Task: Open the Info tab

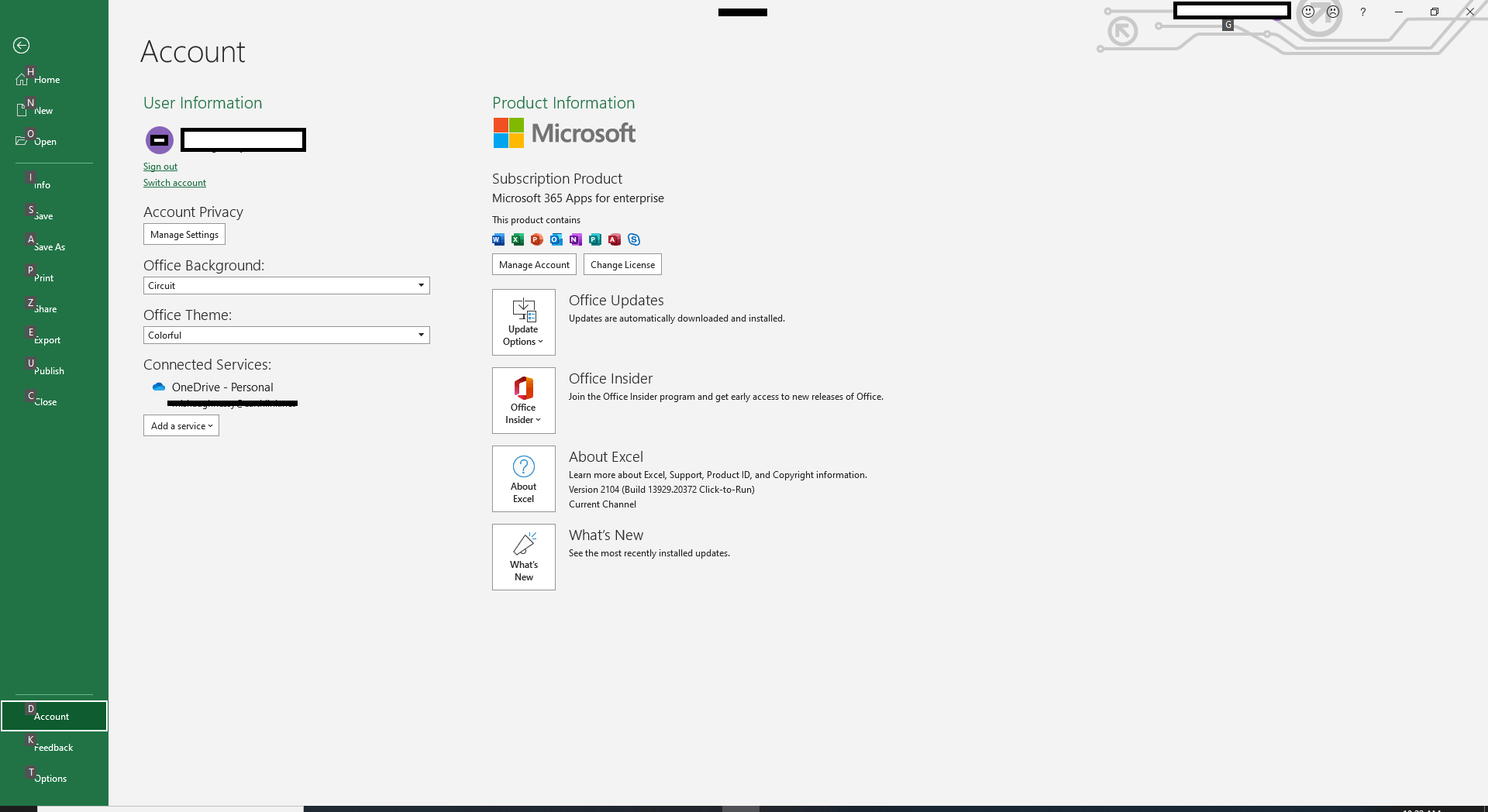Action: point(54,184)
